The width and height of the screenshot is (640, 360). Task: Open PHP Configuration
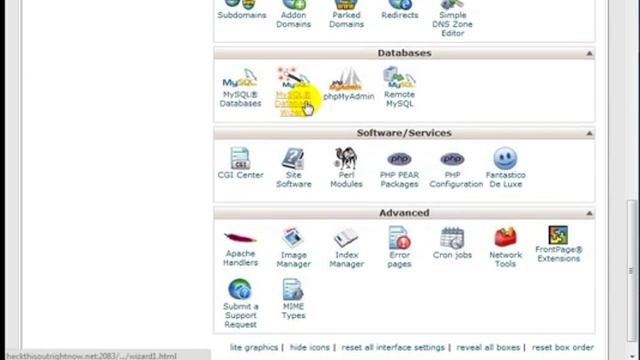coord(456,169)
